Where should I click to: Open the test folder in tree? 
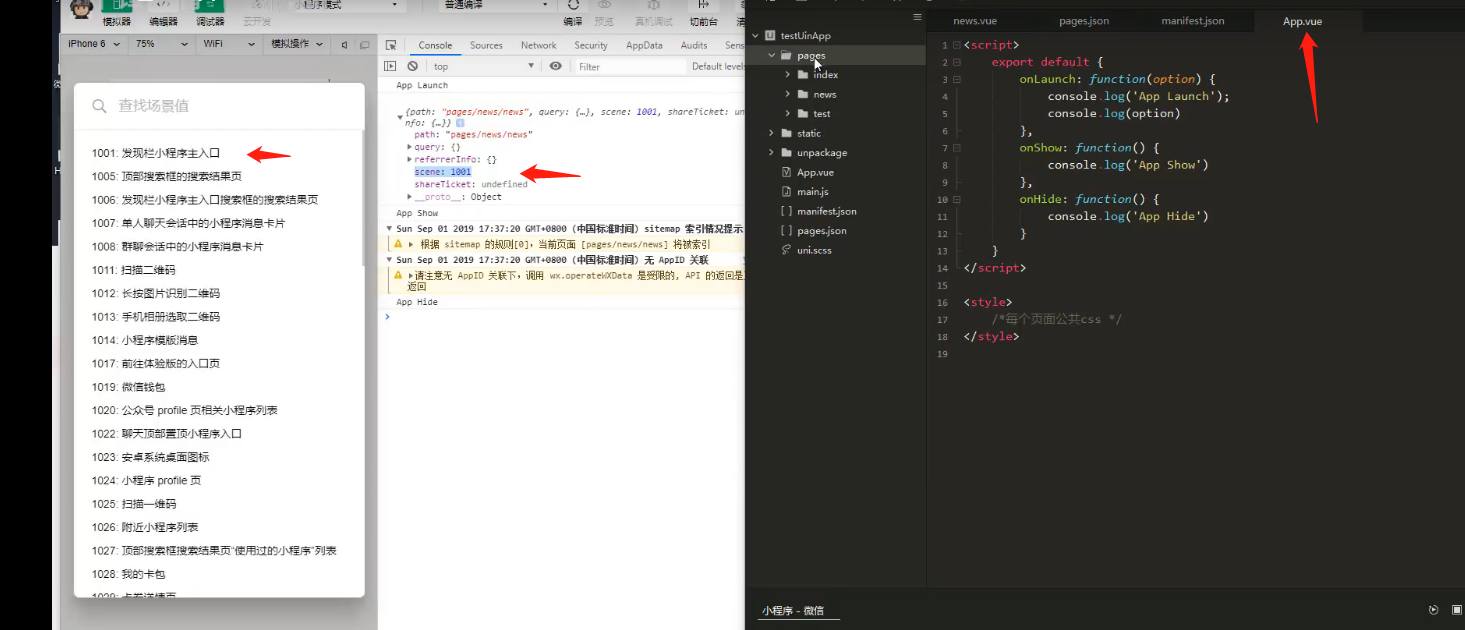(x=822, y=114)
